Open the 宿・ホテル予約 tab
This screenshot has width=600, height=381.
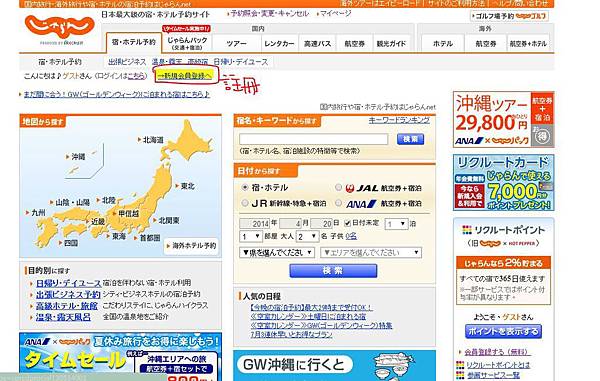[x=134, y=42]
